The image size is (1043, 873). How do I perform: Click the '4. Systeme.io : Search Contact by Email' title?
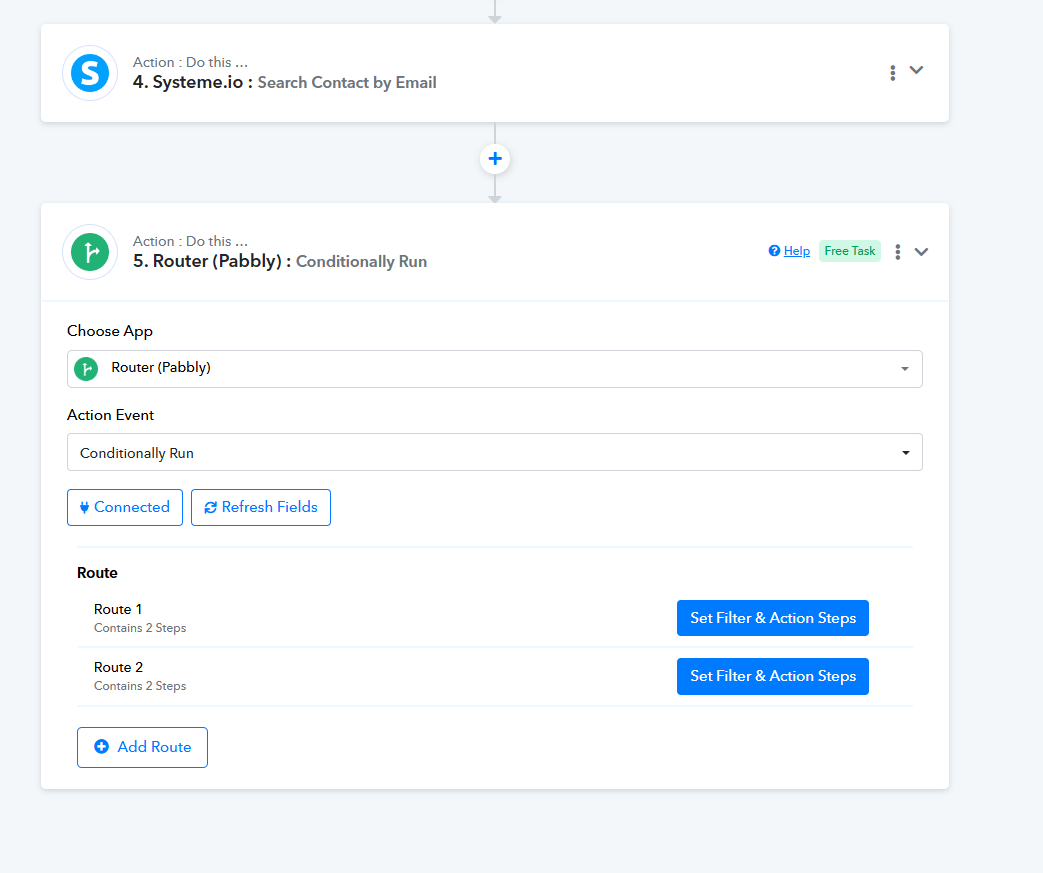(285, 83)
